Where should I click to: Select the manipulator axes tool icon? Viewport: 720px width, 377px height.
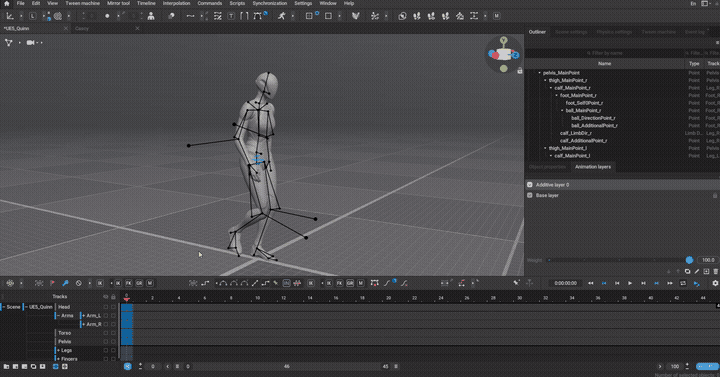click(10, 16)
